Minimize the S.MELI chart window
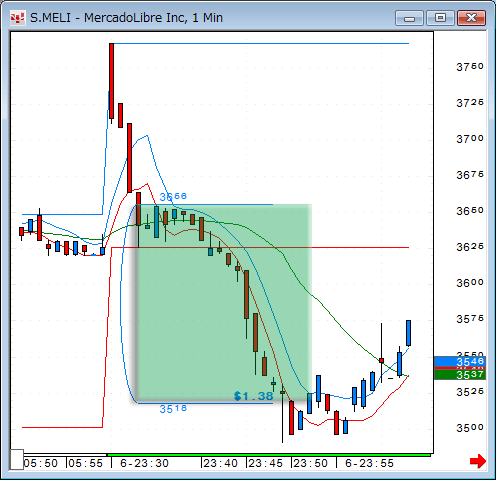Viewport: 496px width, 480px height. click(x=409, y=18)
